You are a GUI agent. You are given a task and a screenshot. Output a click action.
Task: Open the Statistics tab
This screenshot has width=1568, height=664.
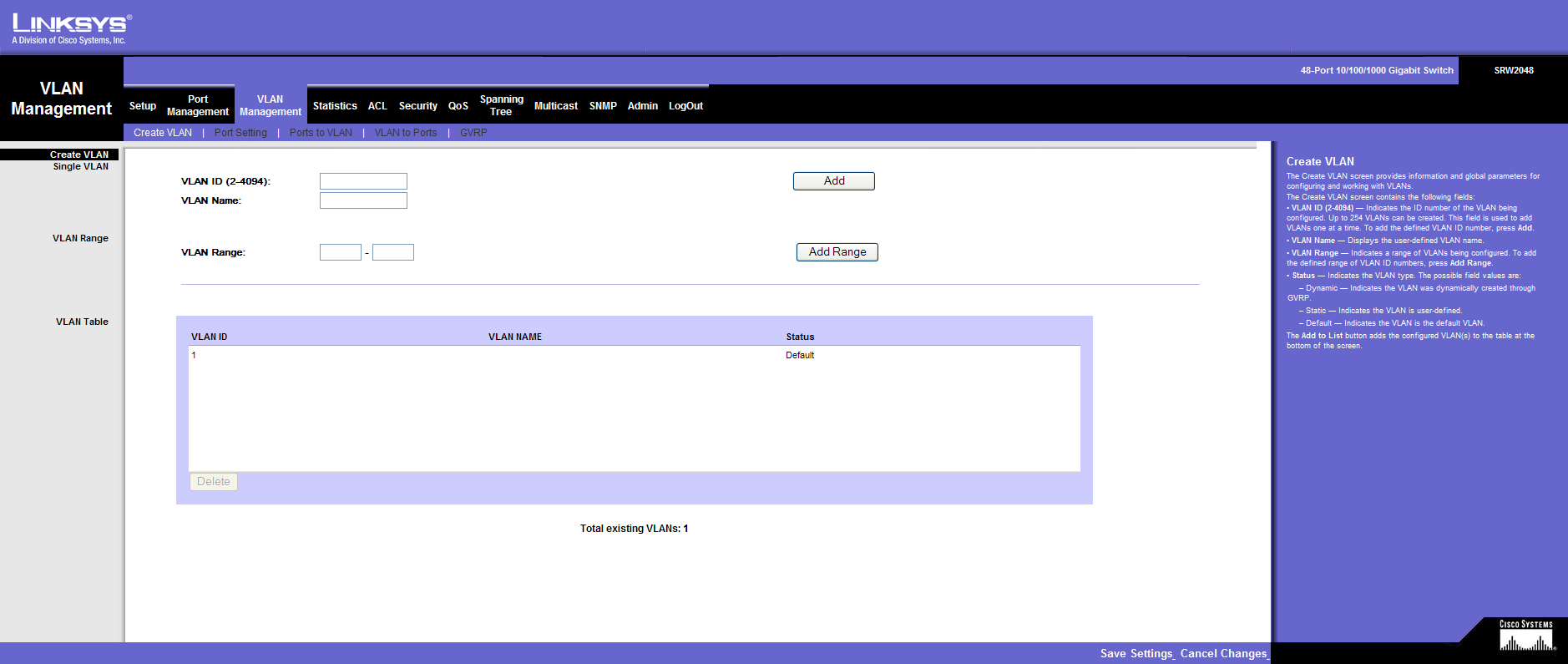coord(335,106)
